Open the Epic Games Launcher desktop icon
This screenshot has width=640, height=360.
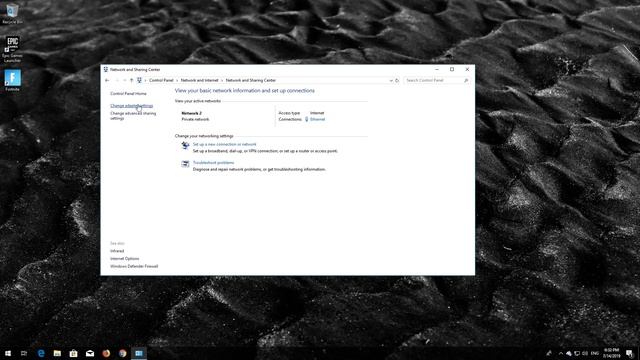pos(12,49)
